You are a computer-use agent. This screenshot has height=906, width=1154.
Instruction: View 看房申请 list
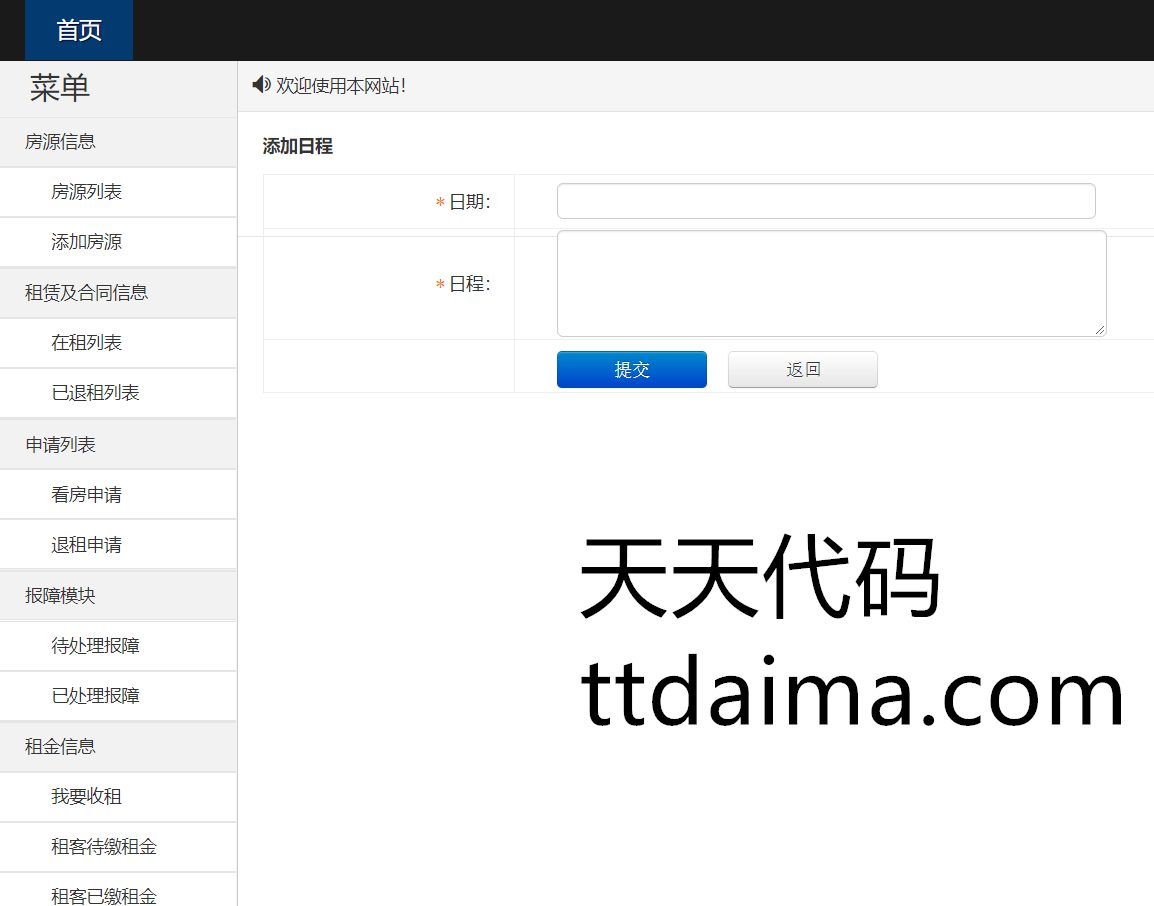click(x=87, y=495)
